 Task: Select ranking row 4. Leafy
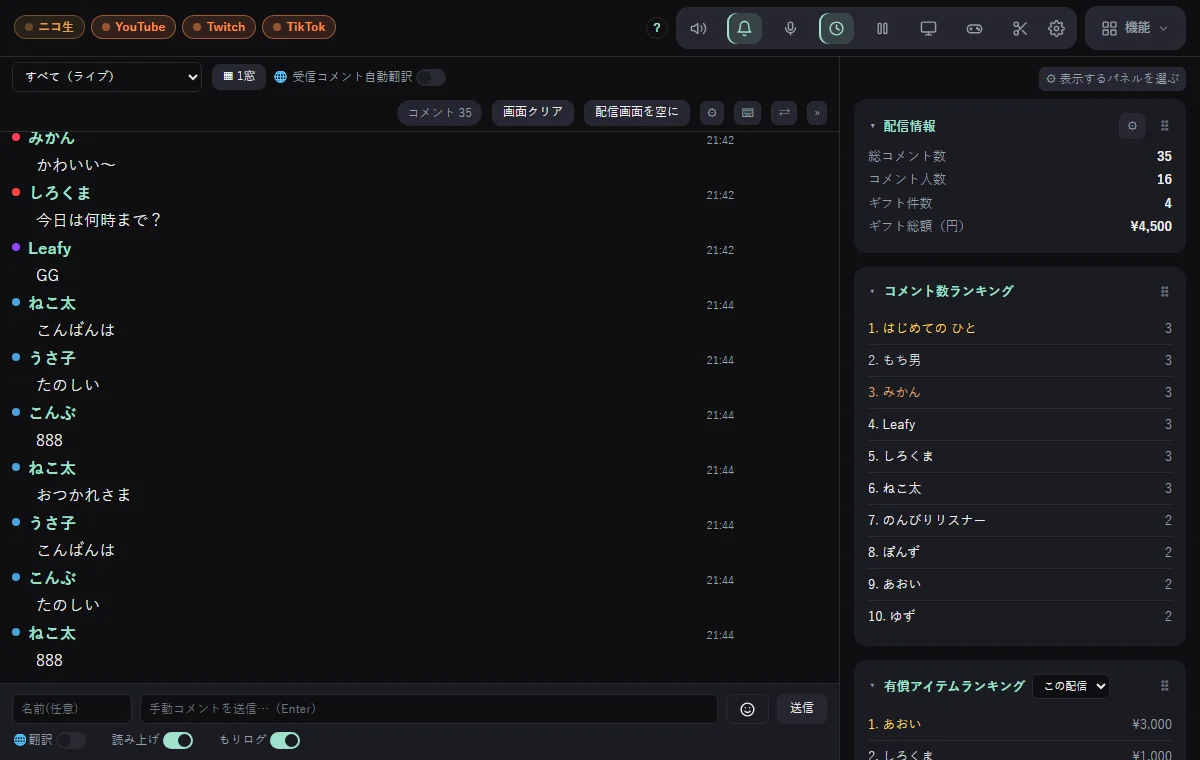tap(1020, 424)
